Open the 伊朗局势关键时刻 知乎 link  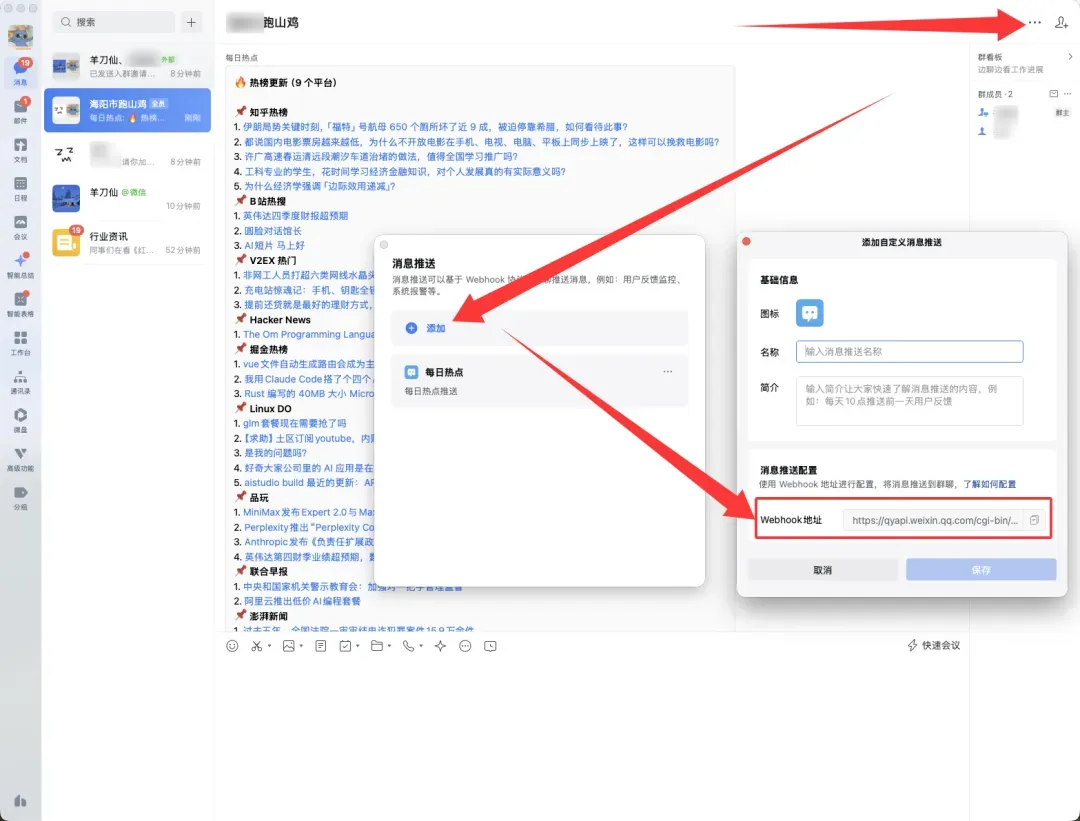(x=435, y=127)
